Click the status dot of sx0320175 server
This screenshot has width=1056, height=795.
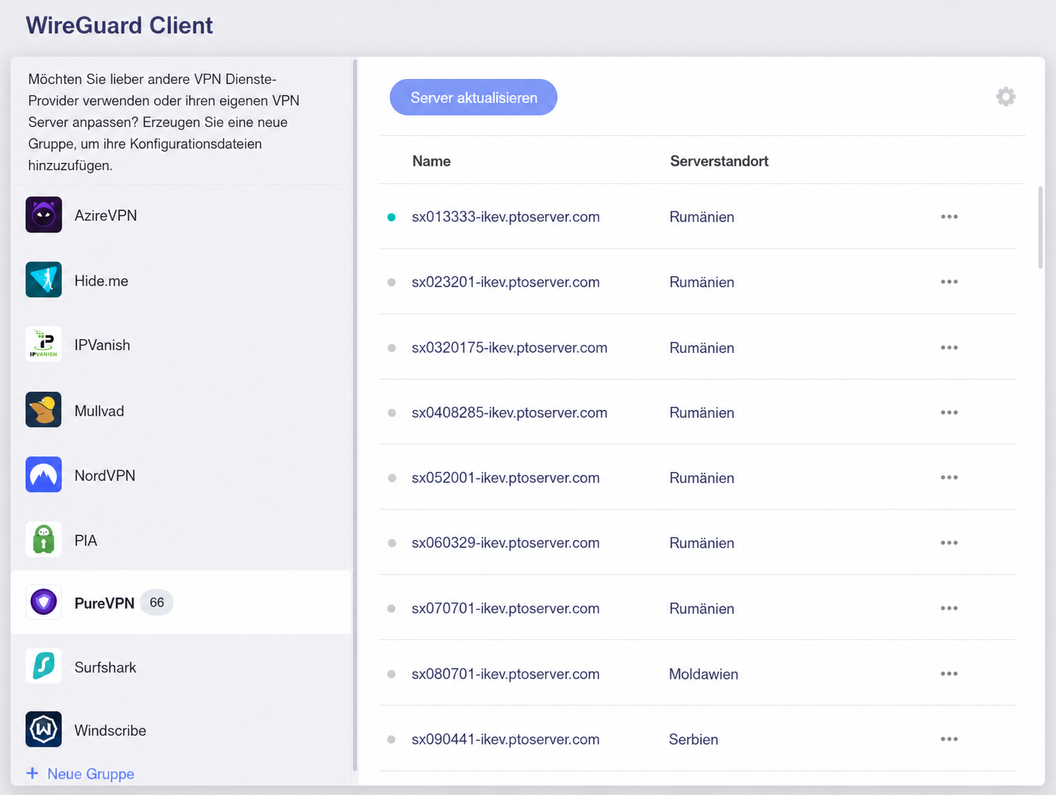click(391, 348)
